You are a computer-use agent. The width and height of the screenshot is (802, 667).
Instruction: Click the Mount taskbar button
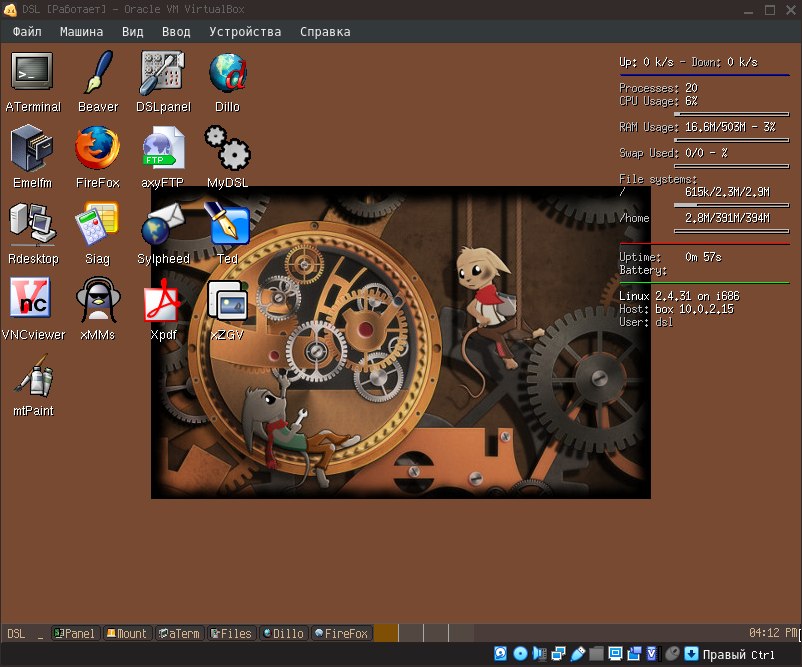127,633
